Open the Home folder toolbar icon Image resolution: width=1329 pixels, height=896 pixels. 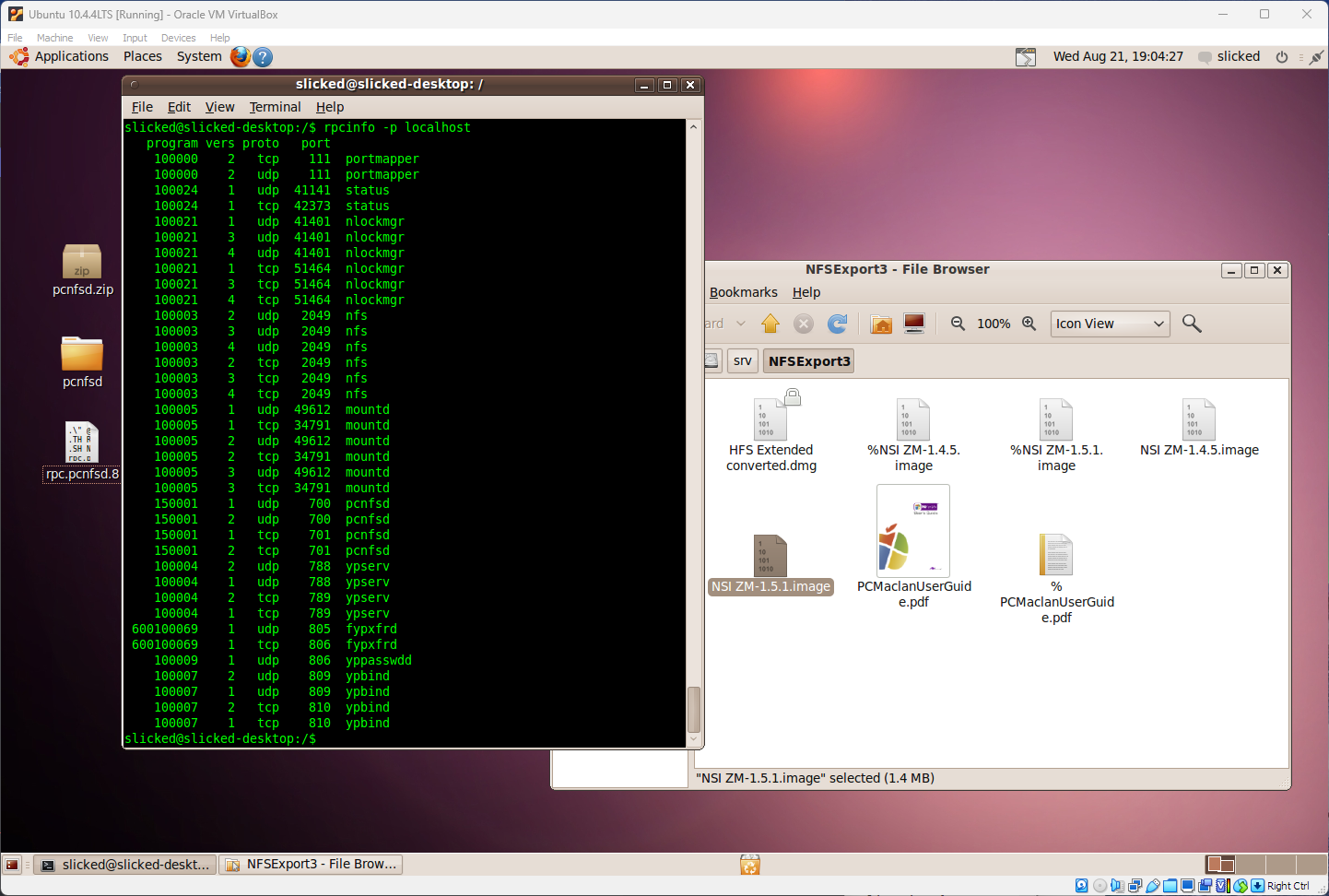tap(881, 324)
